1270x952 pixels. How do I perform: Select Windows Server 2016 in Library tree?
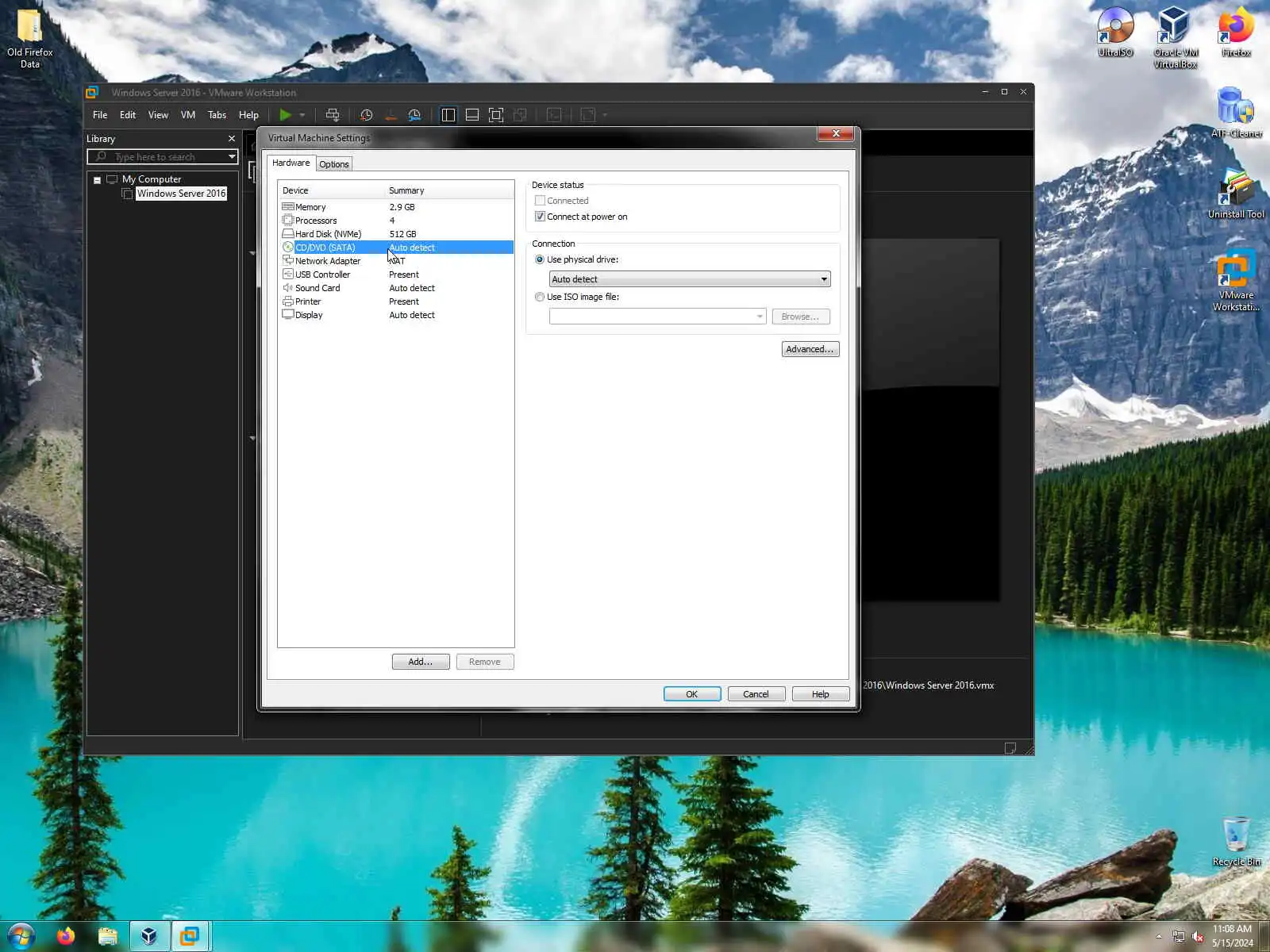point(182,194)
